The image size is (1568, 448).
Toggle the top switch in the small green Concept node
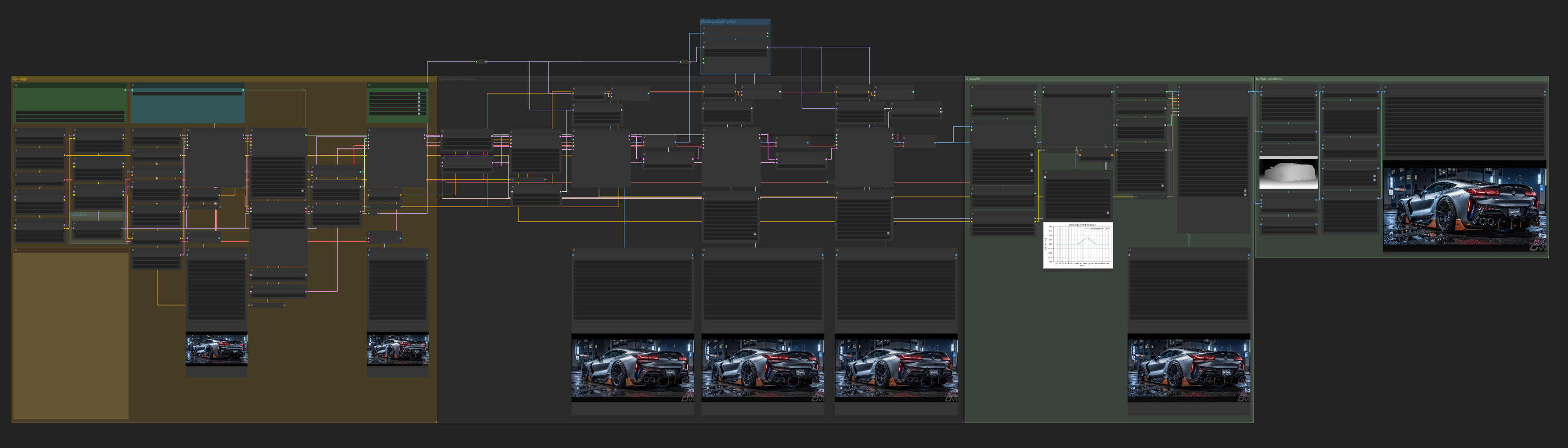(419, 94)
